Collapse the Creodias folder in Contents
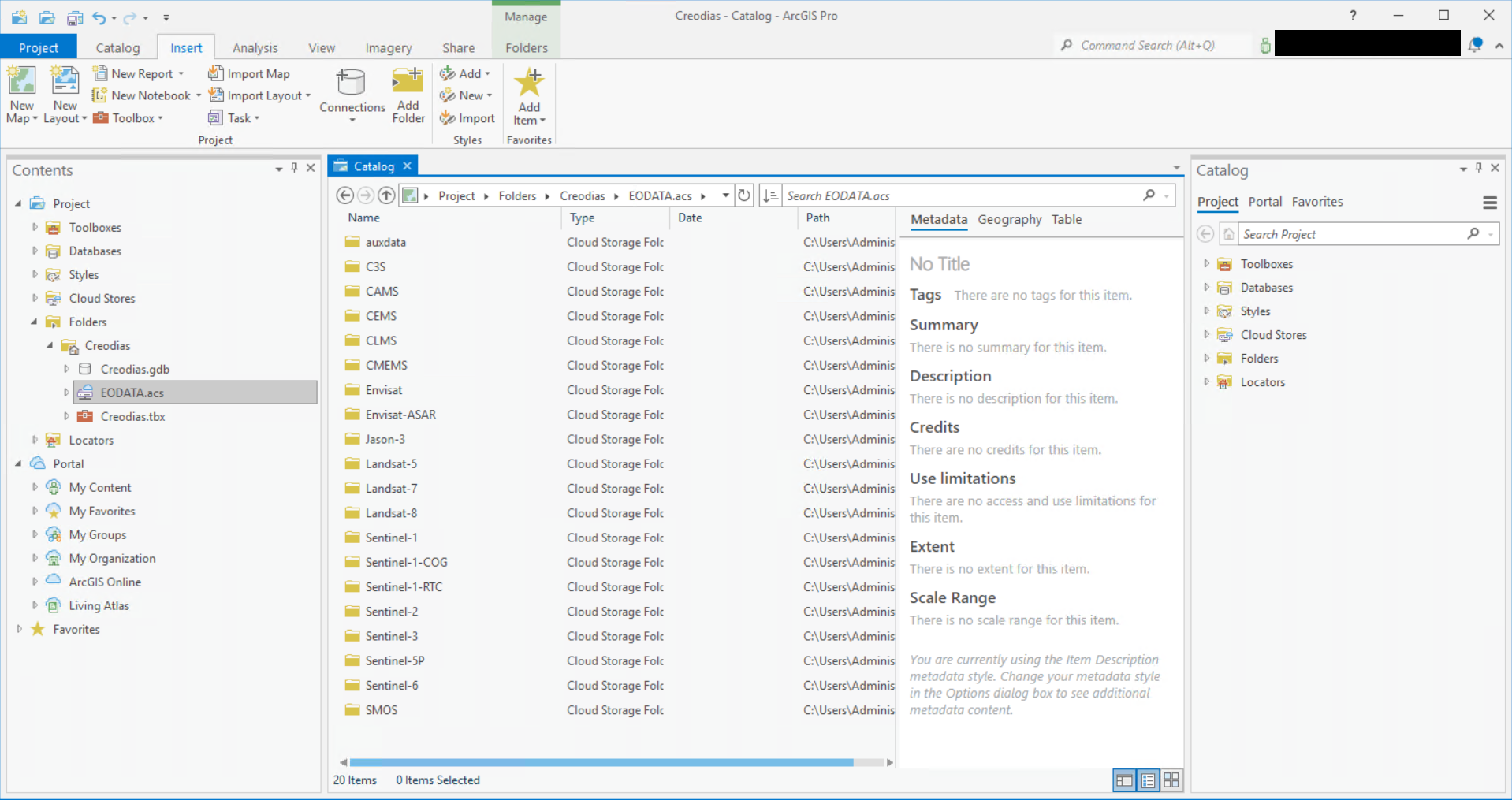 (50, 345)
